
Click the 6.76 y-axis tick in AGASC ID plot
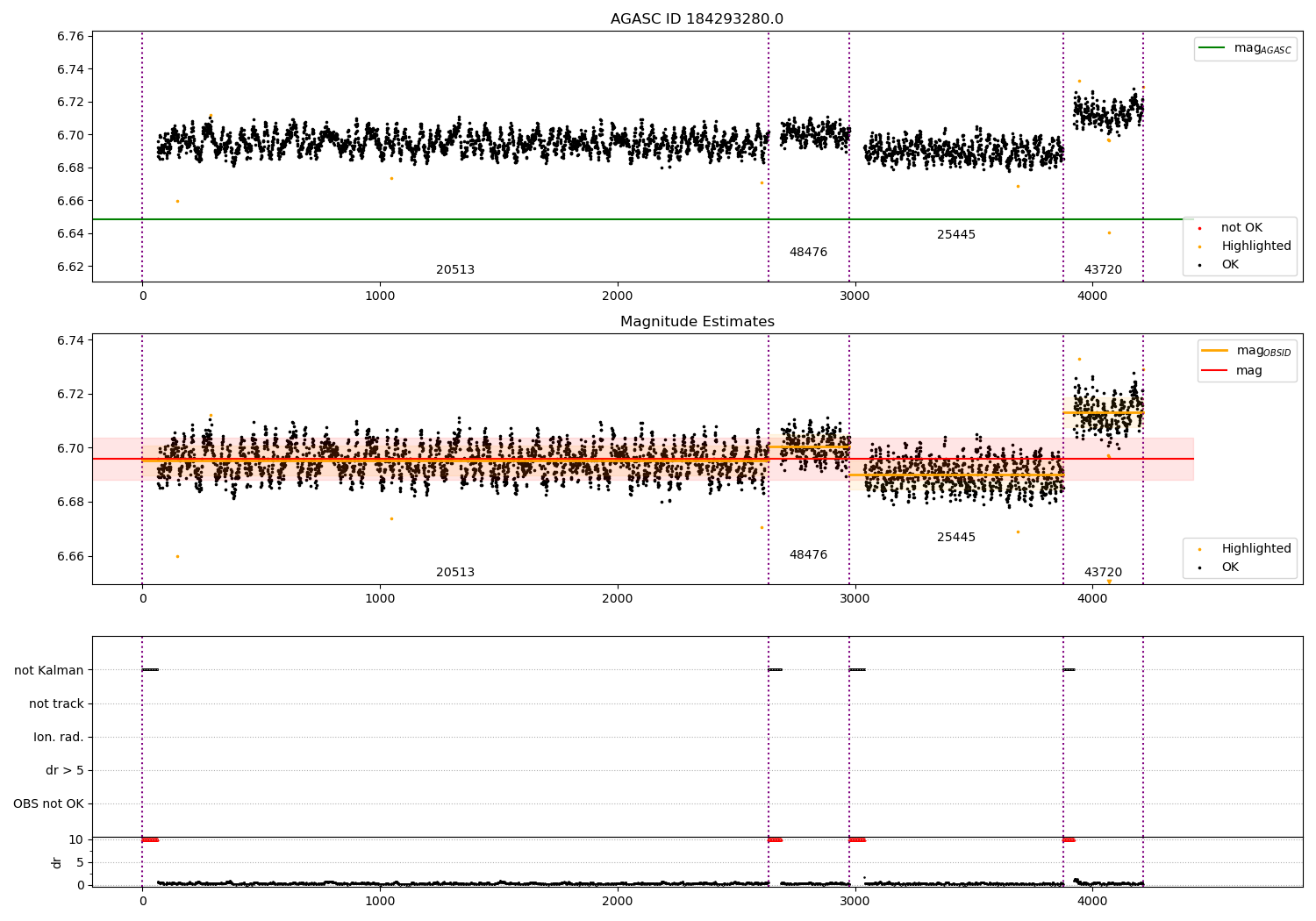click(70, 37)
